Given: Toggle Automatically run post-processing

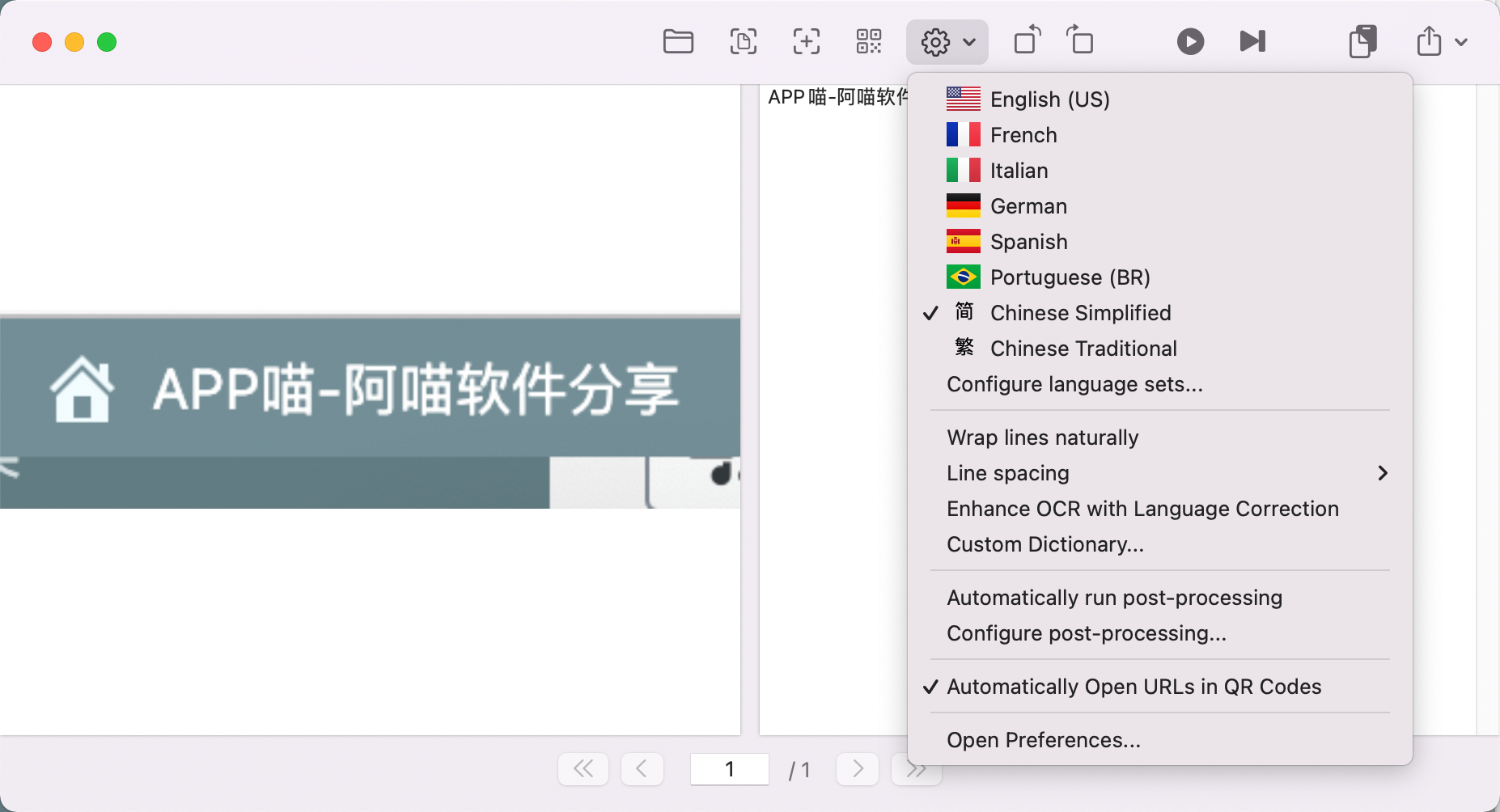Looking at the screenshot, I should [x=1160, y=598].
